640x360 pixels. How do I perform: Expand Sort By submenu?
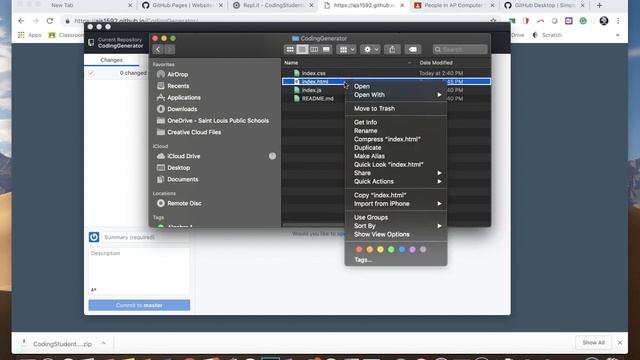pyautogui.click(x=396, y=226)
